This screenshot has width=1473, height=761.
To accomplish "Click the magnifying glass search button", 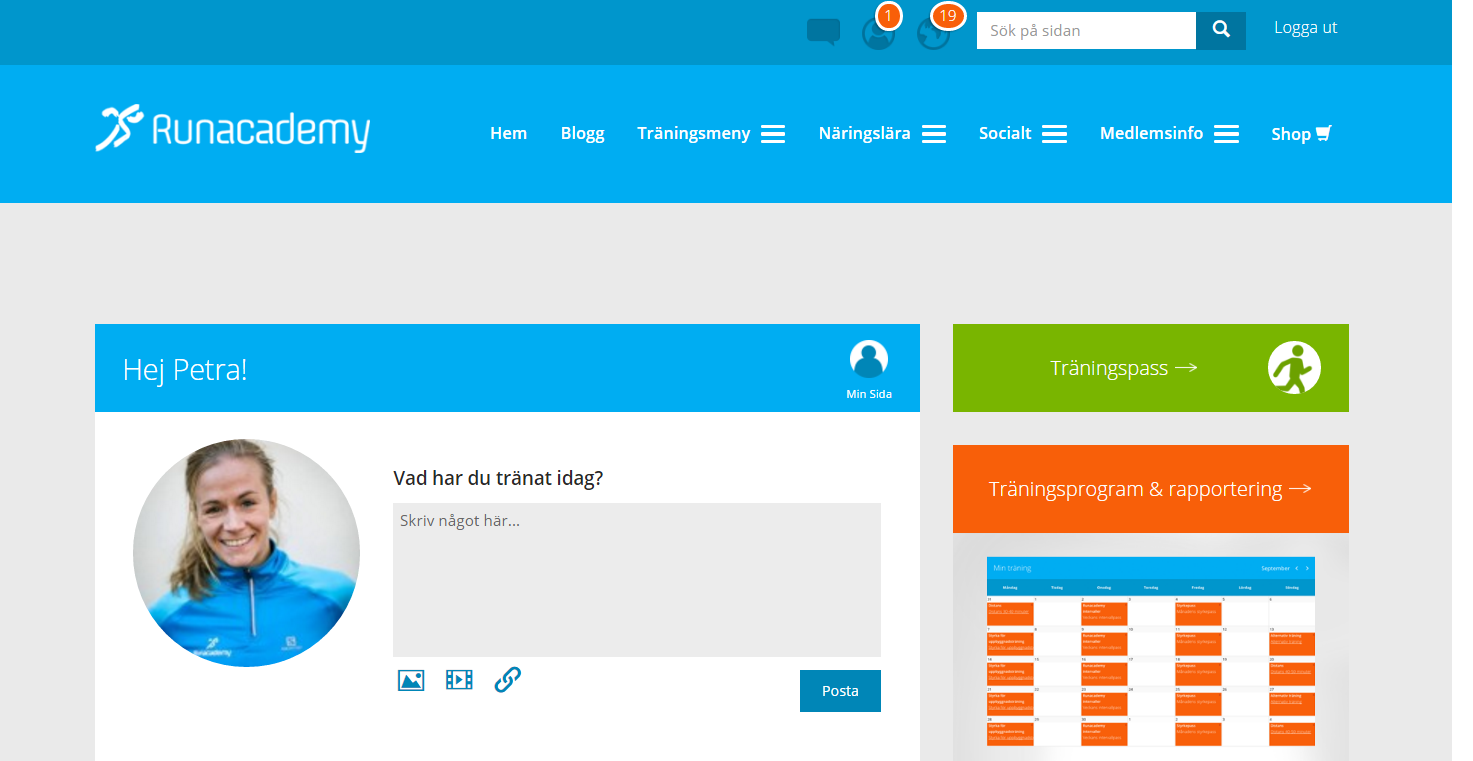I will pyautogui.click(x=1221, y=30).
